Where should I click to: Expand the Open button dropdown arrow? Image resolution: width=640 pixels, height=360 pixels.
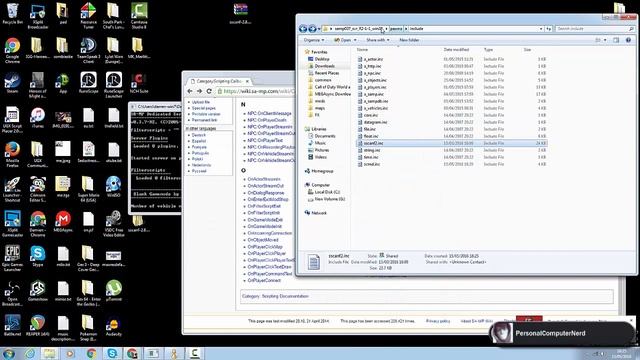pyautogui.click(x=355, y=40)
